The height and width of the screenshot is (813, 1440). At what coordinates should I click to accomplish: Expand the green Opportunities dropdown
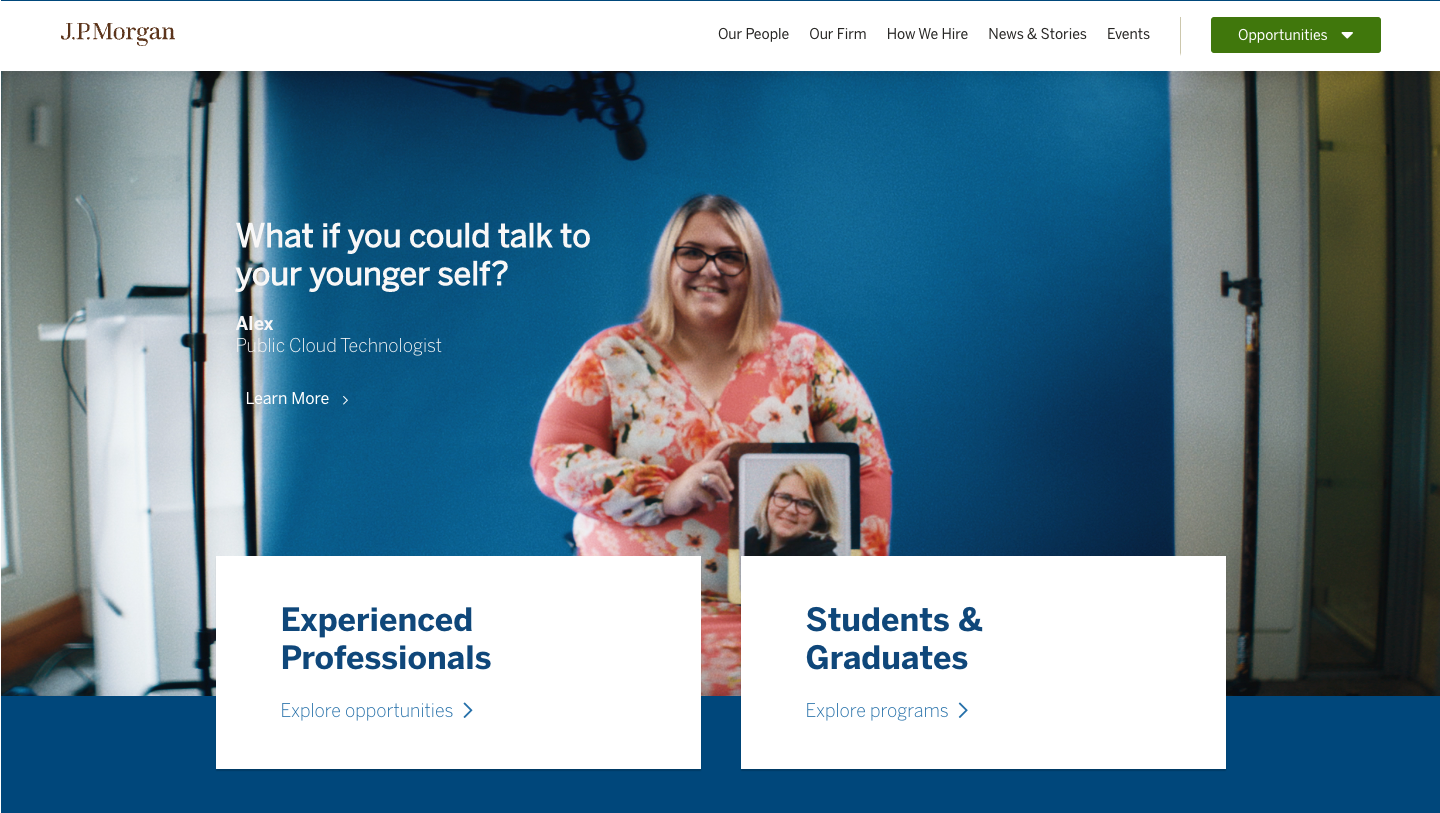tap(1295, 35)
